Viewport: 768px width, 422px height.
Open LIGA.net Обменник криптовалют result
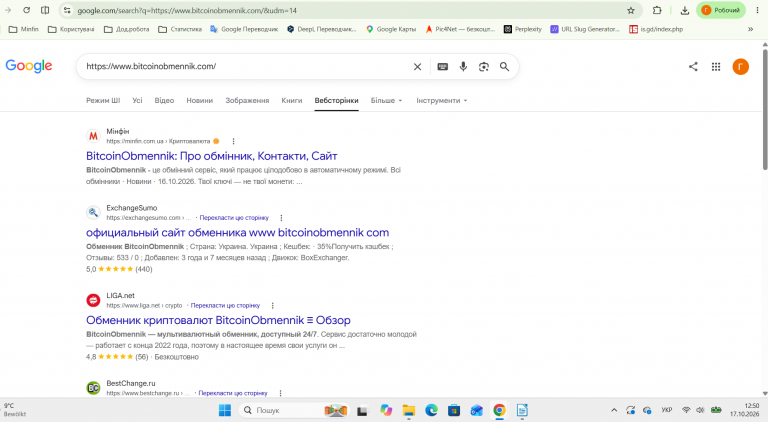(218, 320)
